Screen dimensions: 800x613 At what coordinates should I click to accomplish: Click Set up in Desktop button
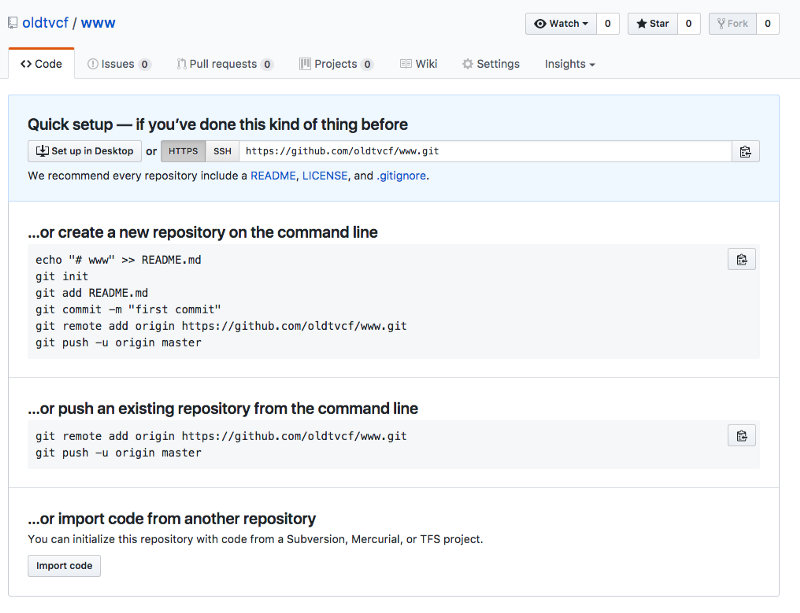(85, 151)
